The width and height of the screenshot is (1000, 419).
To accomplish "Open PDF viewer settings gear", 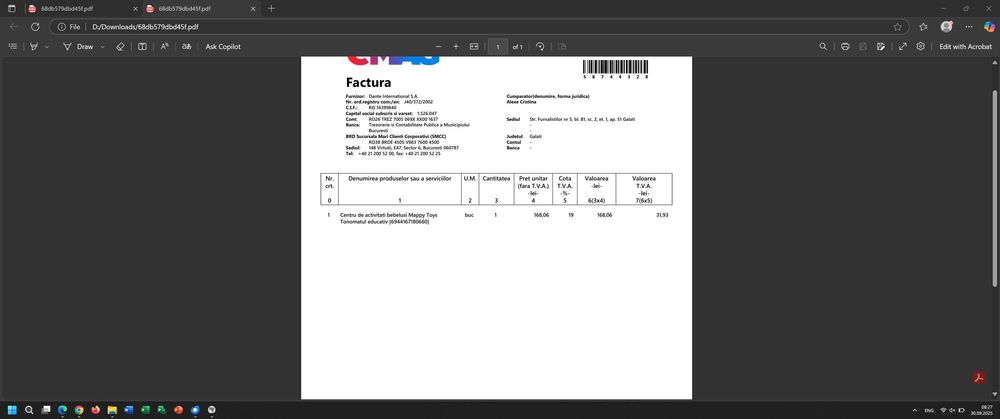I will 921,47.
